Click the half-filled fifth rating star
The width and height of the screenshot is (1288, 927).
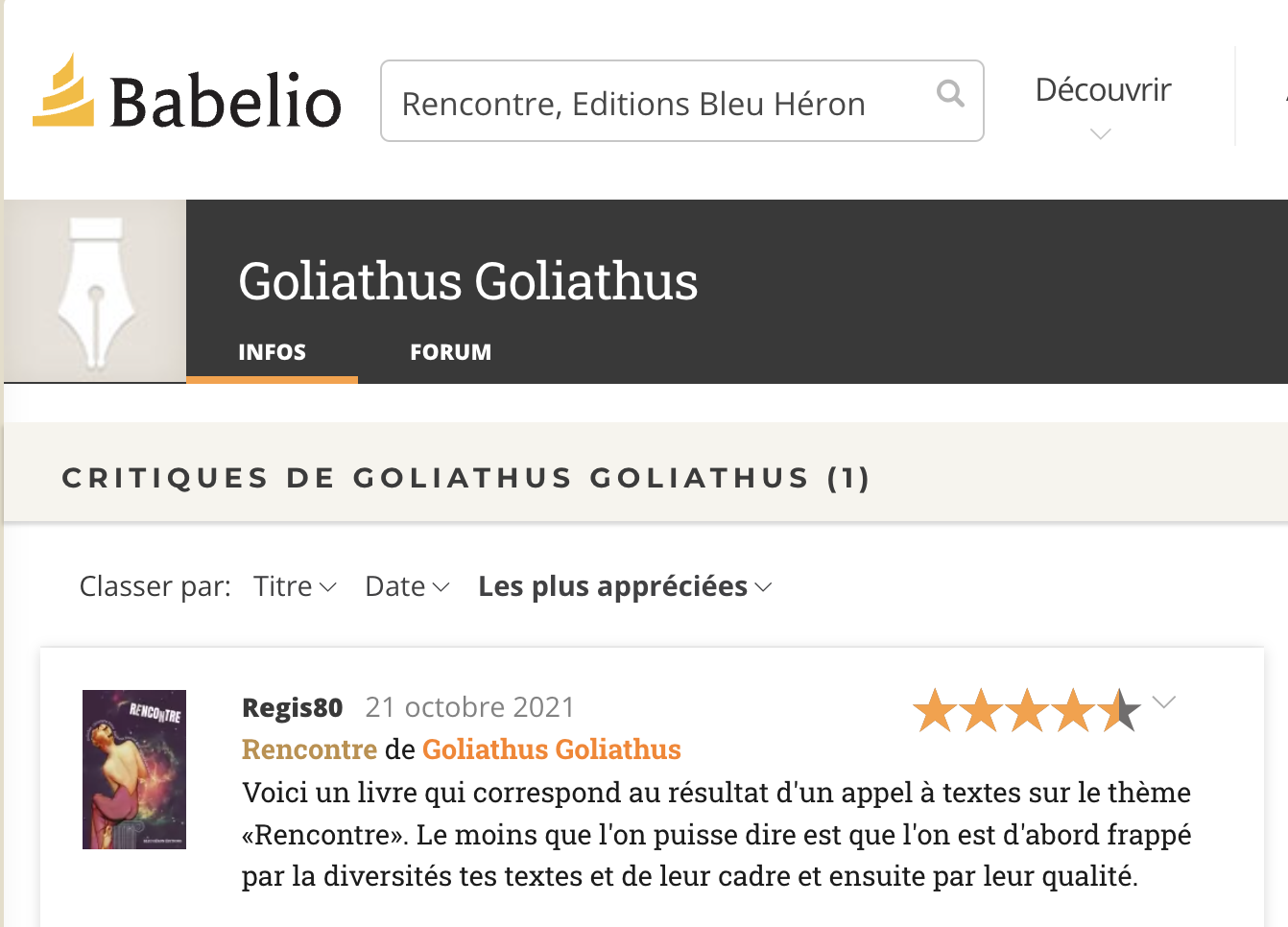click(x=1119, y=709)
